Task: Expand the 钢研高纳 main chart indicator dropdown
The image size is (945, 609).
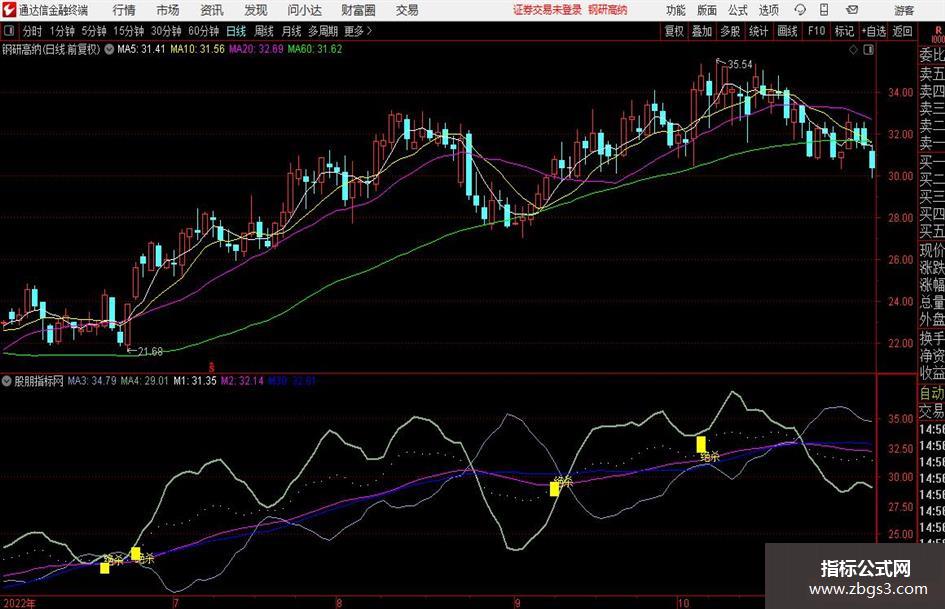Action: click(109, 49)
